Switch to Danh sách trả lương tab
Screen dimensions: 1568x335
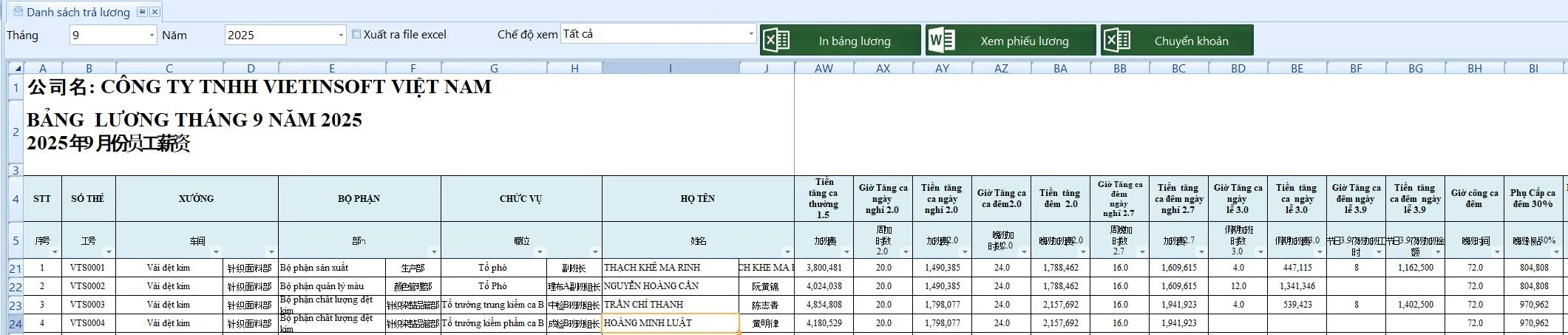[x=78, y=12]
